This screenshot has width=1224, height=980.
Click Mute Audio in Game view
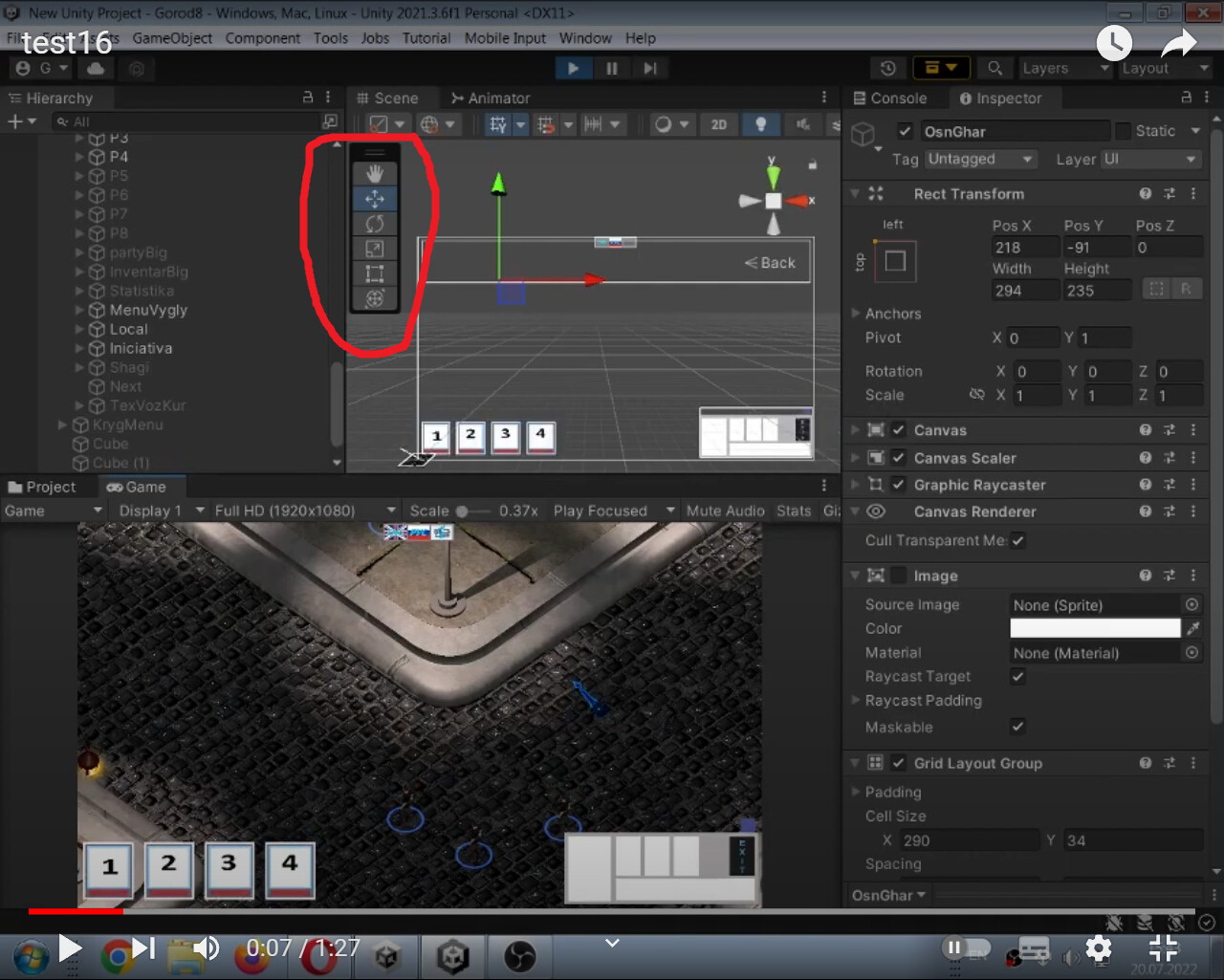(725, 511)
